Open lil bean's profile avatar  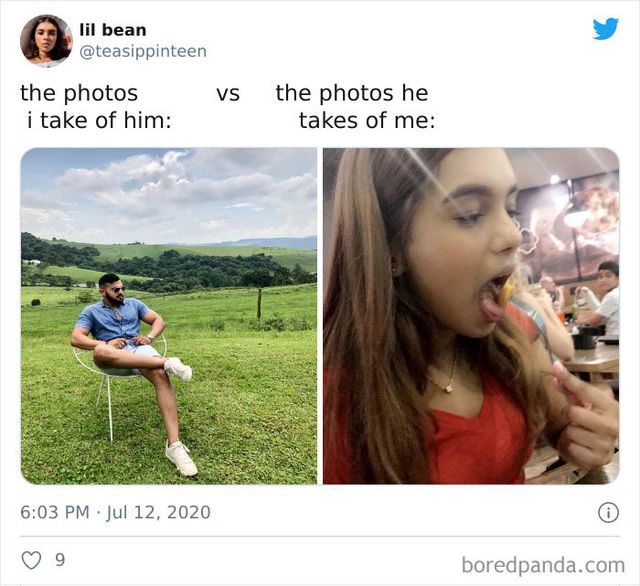coord(45,40)
